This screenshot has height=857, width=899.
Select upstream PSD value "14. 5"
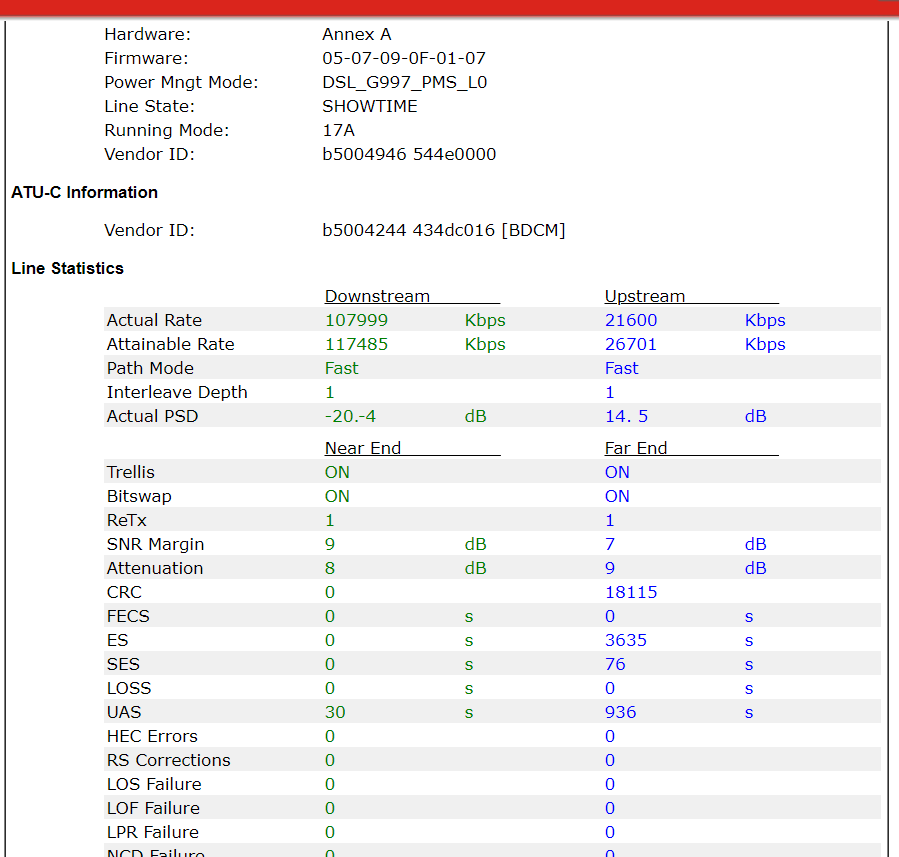626,417
